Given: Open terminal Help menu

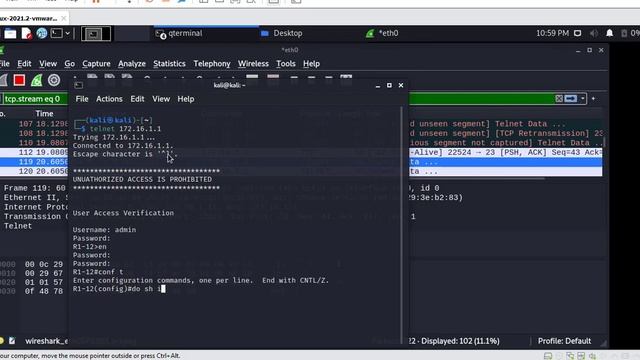Looking at the screenshot, I should pos(186,99).
